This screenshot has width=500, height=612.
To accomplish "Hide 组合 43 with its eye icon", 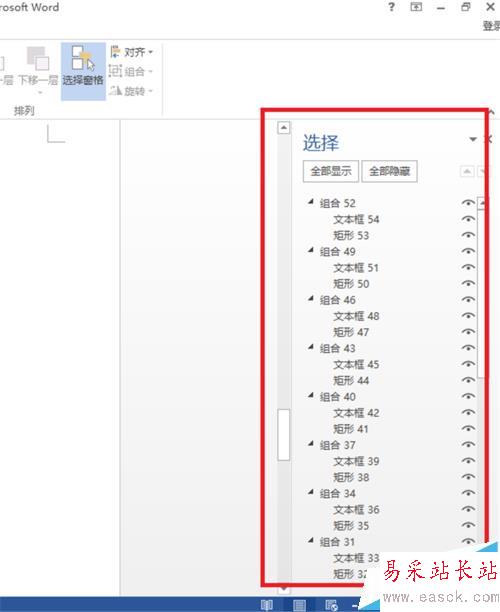I will point(468,348).
